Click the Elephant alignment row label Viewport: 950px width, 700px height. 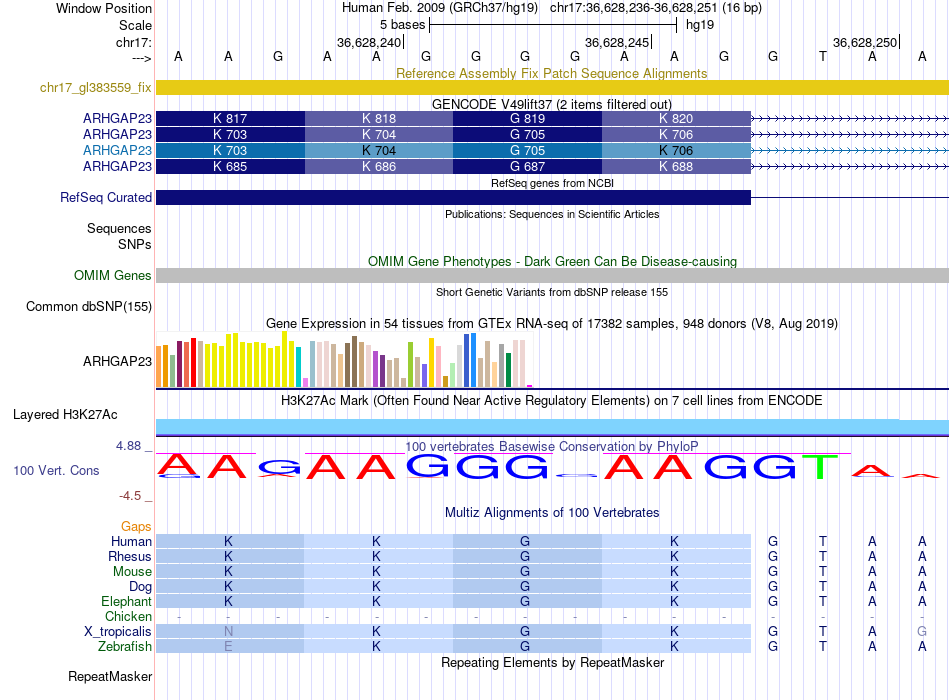click(x=126, y=601)
